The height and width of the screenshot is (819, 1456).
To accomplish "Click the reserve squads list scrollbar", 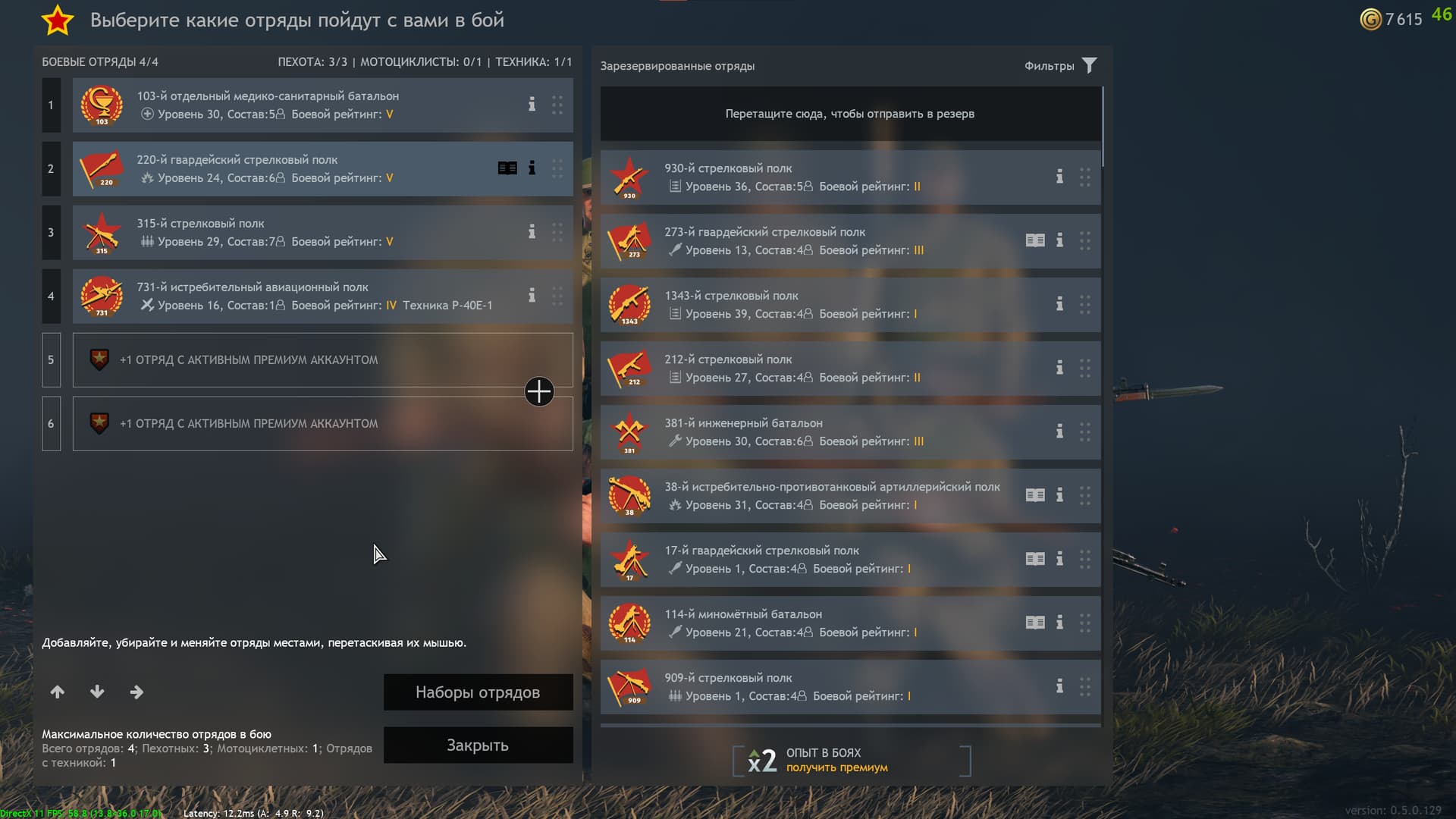I will (1103, 127).
